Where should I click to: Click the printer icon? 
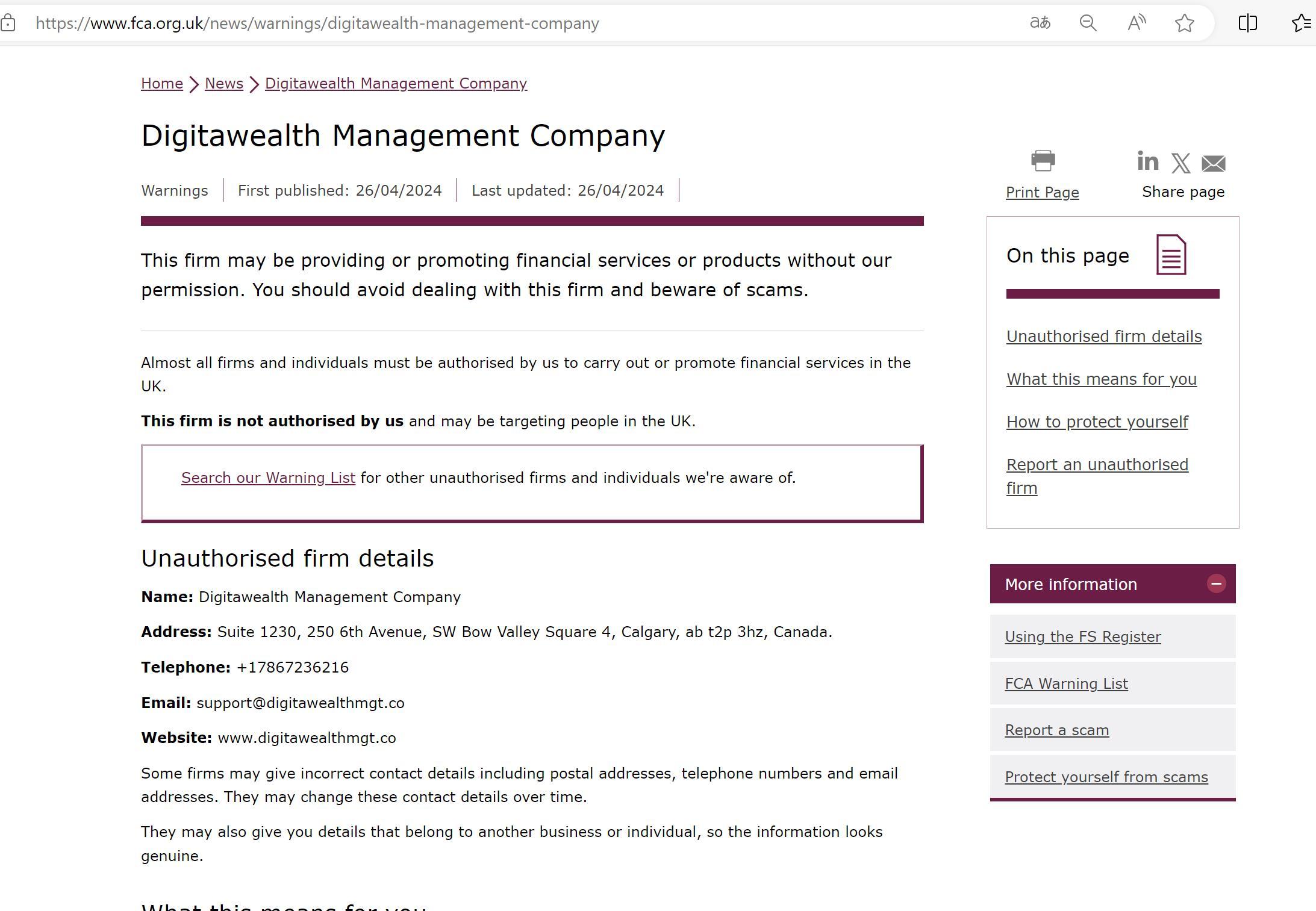tap(1043, 161)
